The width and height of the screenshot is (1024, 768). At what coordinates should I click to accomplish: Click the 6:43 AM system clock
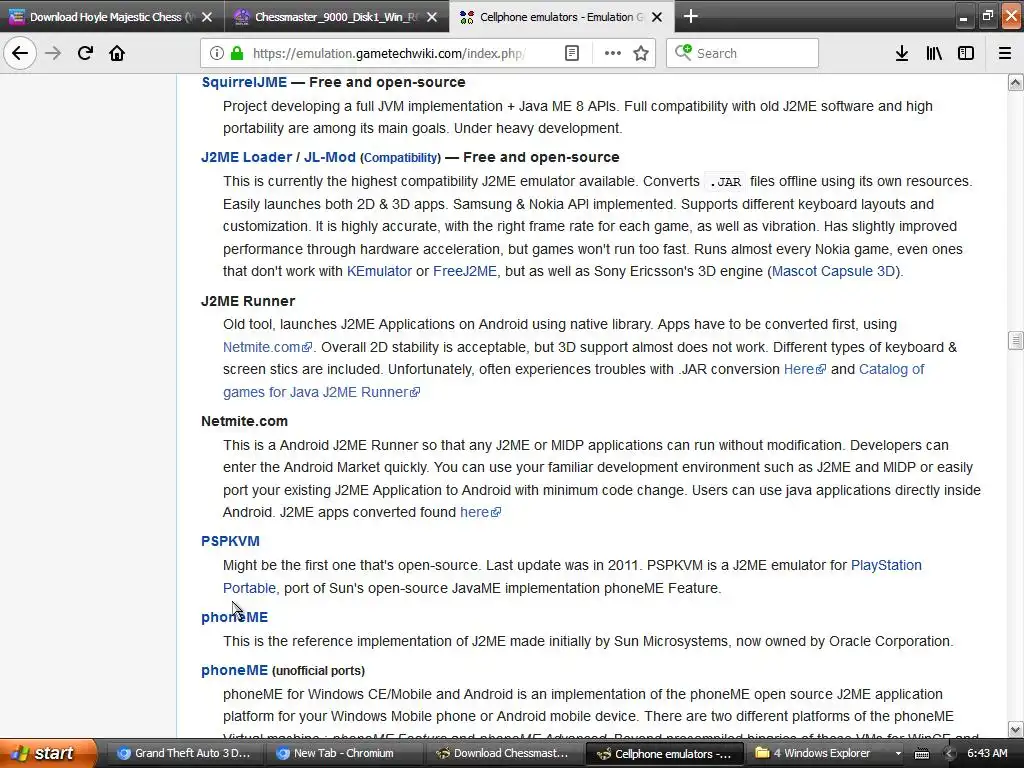pos(987,753)
